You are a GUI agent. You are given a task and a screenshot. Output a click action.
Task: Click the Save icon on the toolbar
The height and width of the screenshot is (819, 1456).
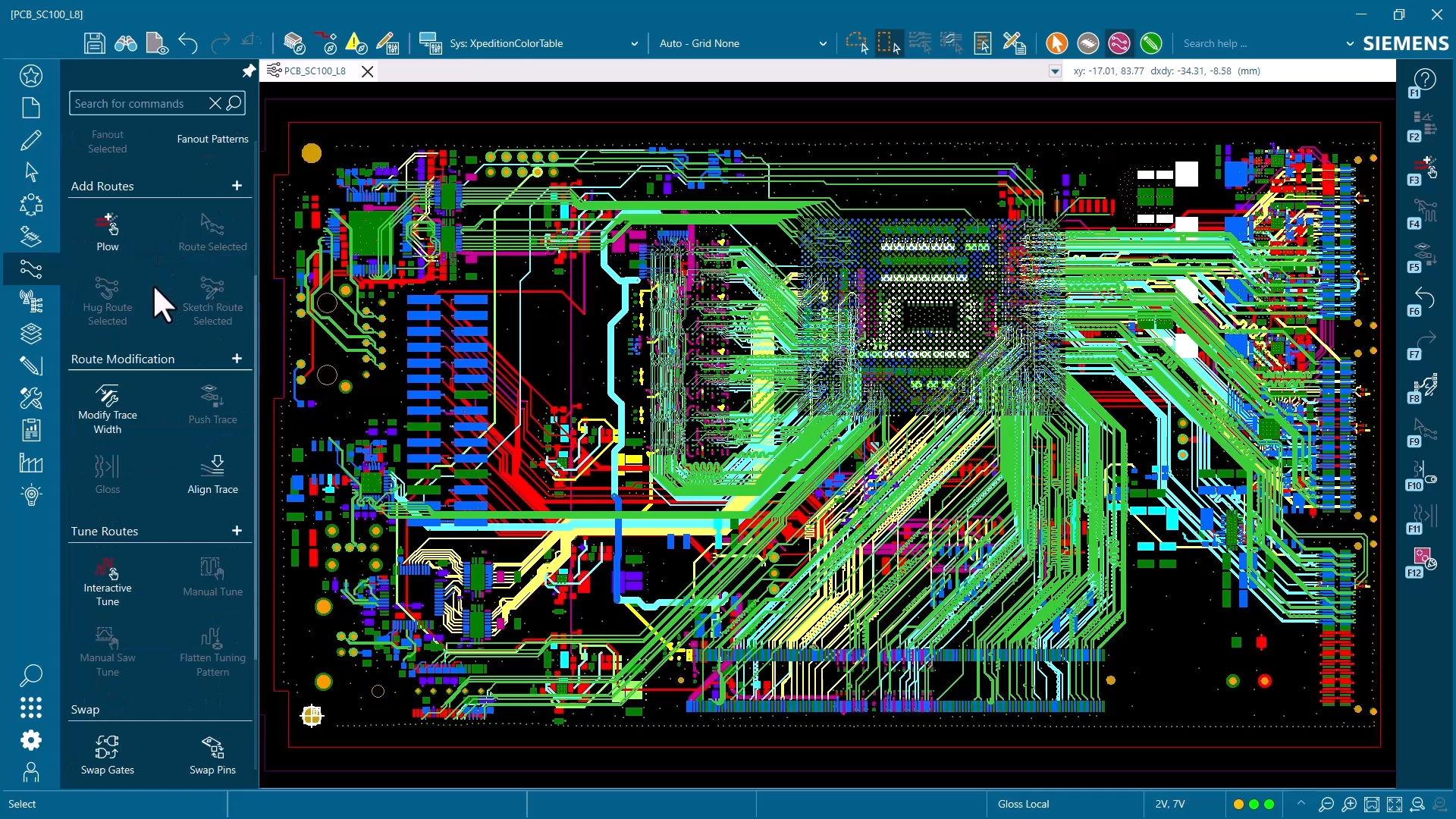94,43
